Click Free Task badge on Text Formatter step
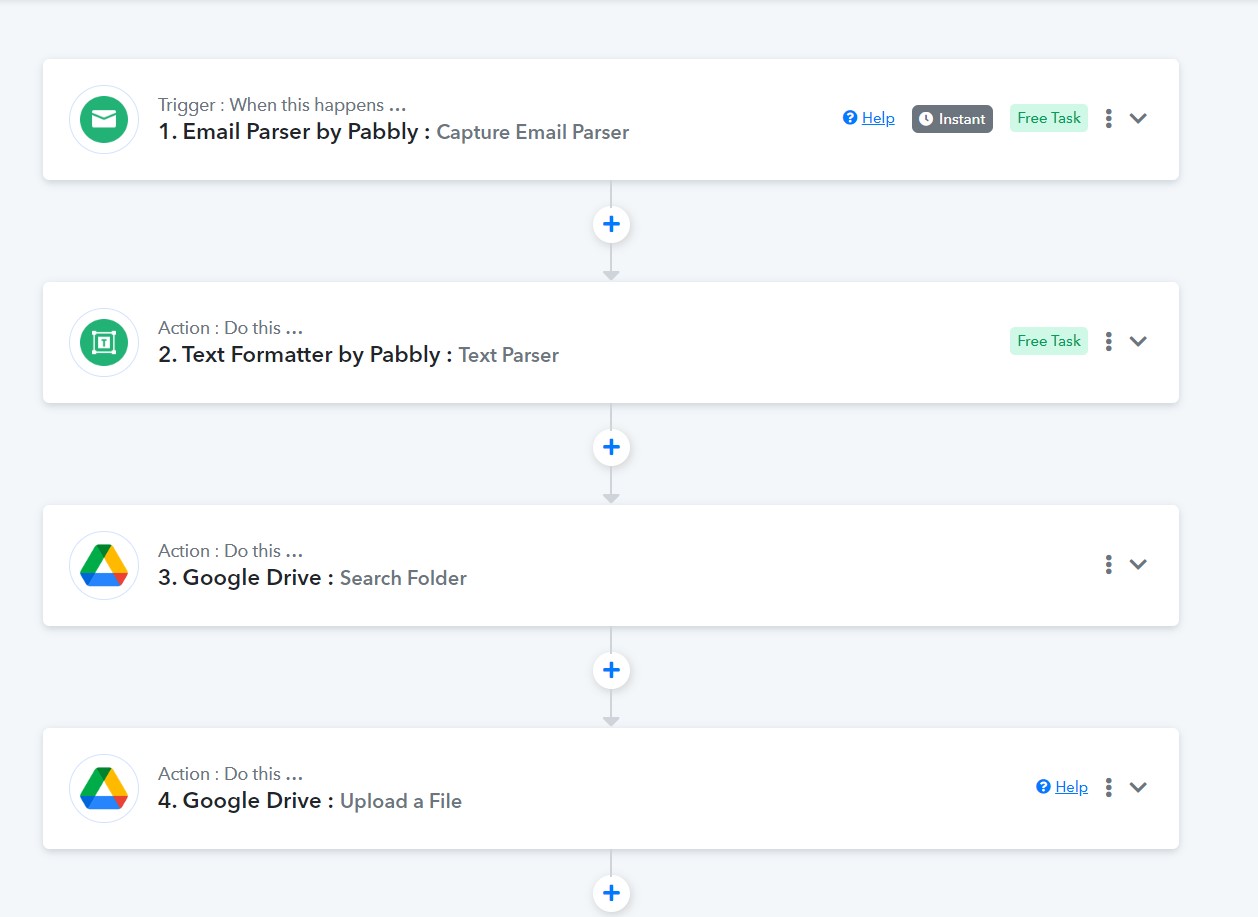Screen dimensions: 1258x917 (1049, 341)
